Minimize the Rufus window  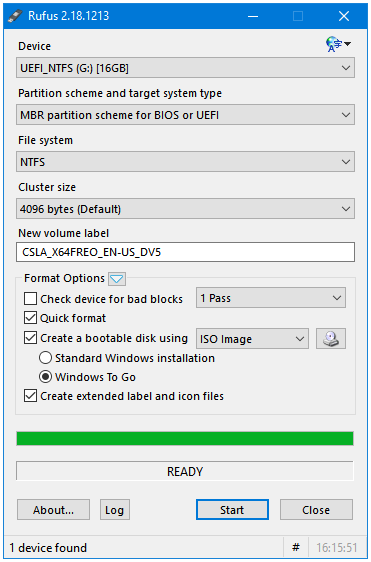[x=253, y=16]
